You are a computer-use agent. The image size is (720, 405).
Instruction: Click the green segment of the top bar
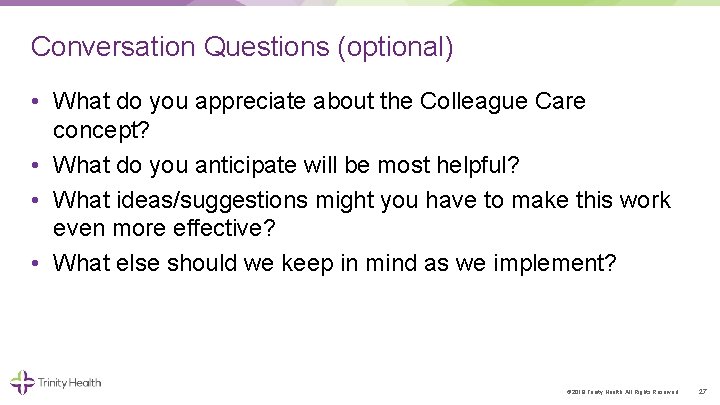click(x=600, y=3)
